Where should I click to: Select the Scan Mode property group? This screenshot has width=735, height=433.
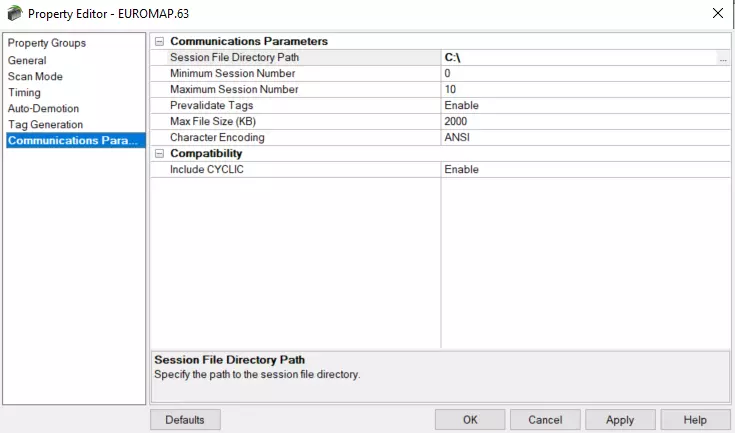35,76
